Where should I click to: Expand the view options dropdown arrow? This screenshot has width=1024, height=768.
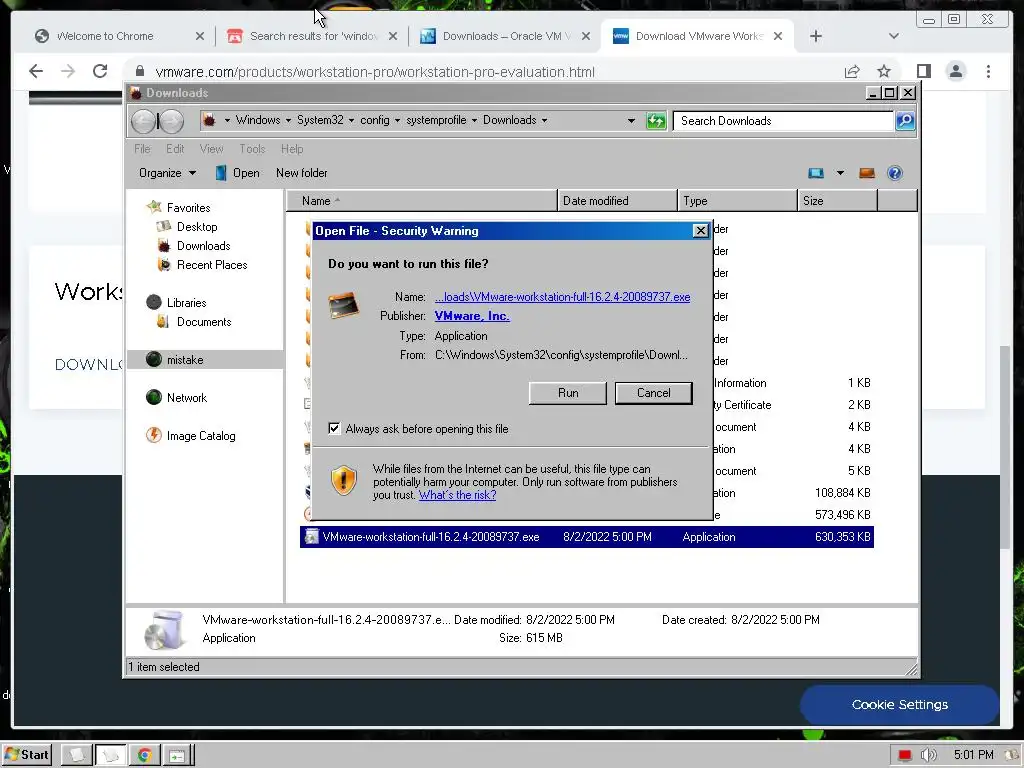click(x=840, y=173)
